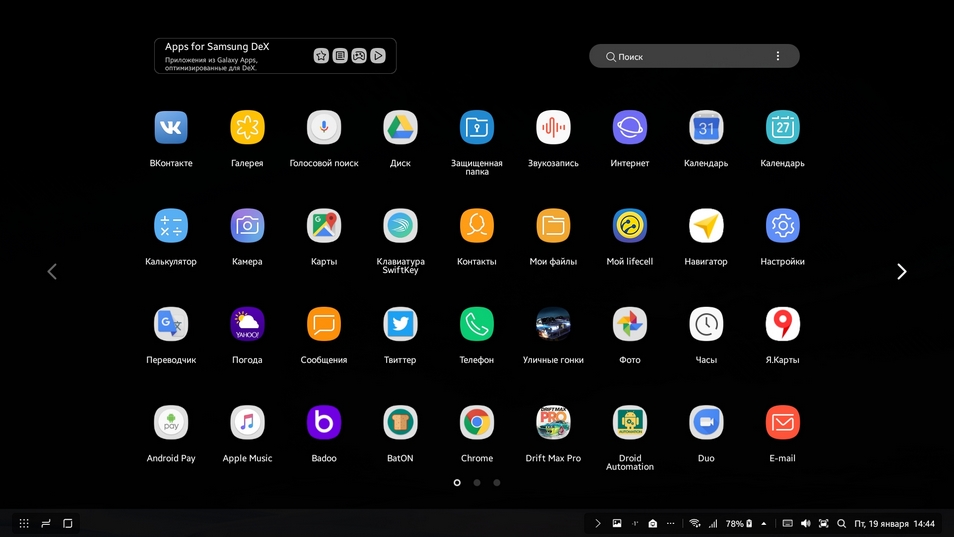Click the home square taskbar button
954x537 pixels.
tap(68, 523)
